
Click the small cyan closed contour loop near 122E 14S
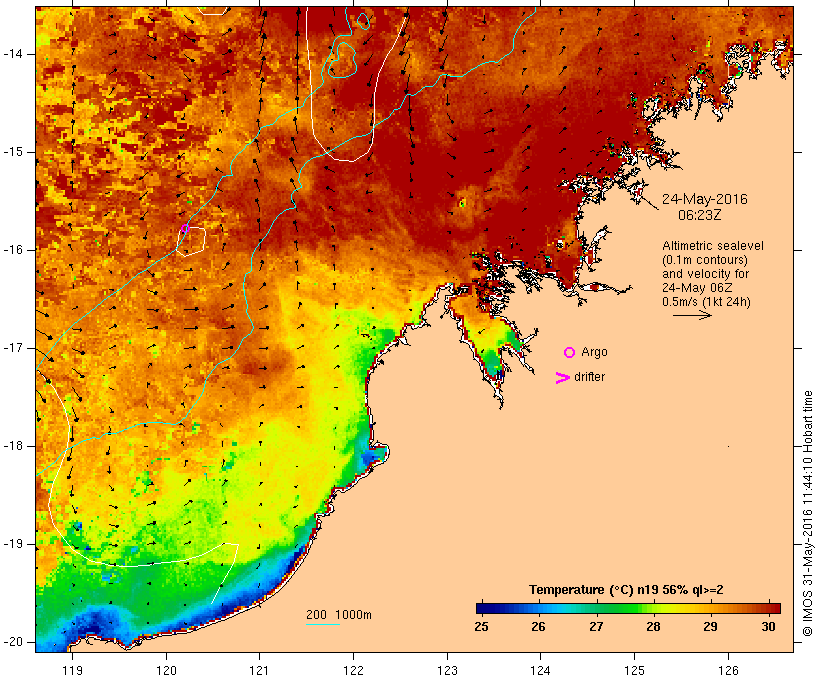point(342,60)
